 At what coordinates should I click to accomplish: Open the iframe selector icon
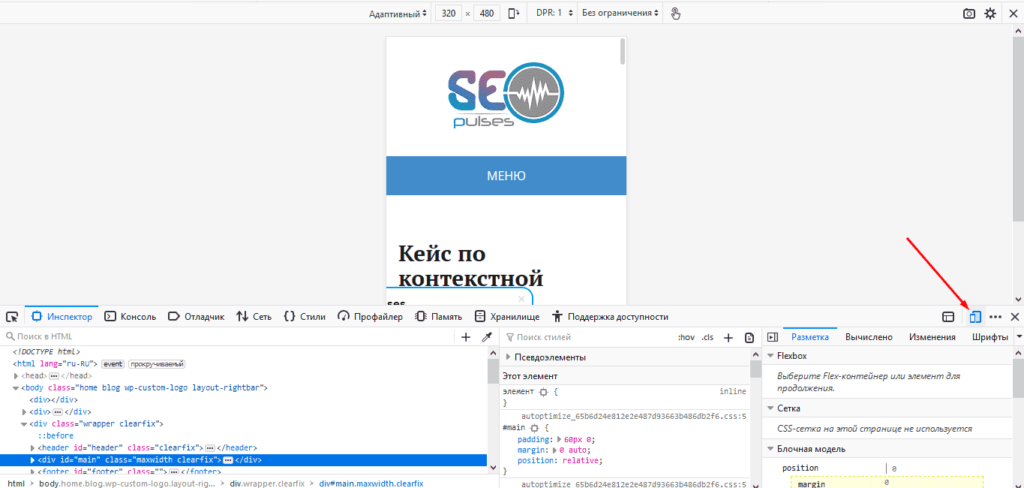pos(948,317)
